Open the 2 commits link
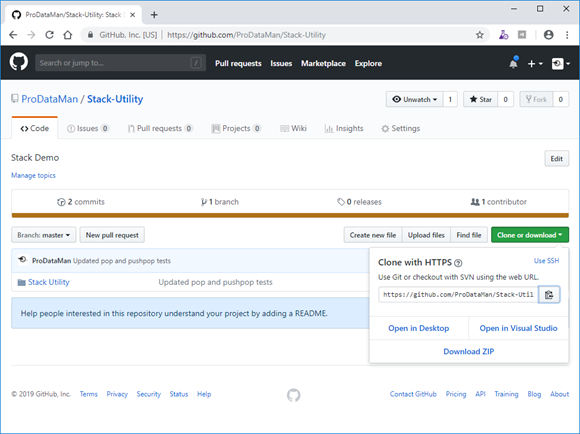 coord(81,202)
